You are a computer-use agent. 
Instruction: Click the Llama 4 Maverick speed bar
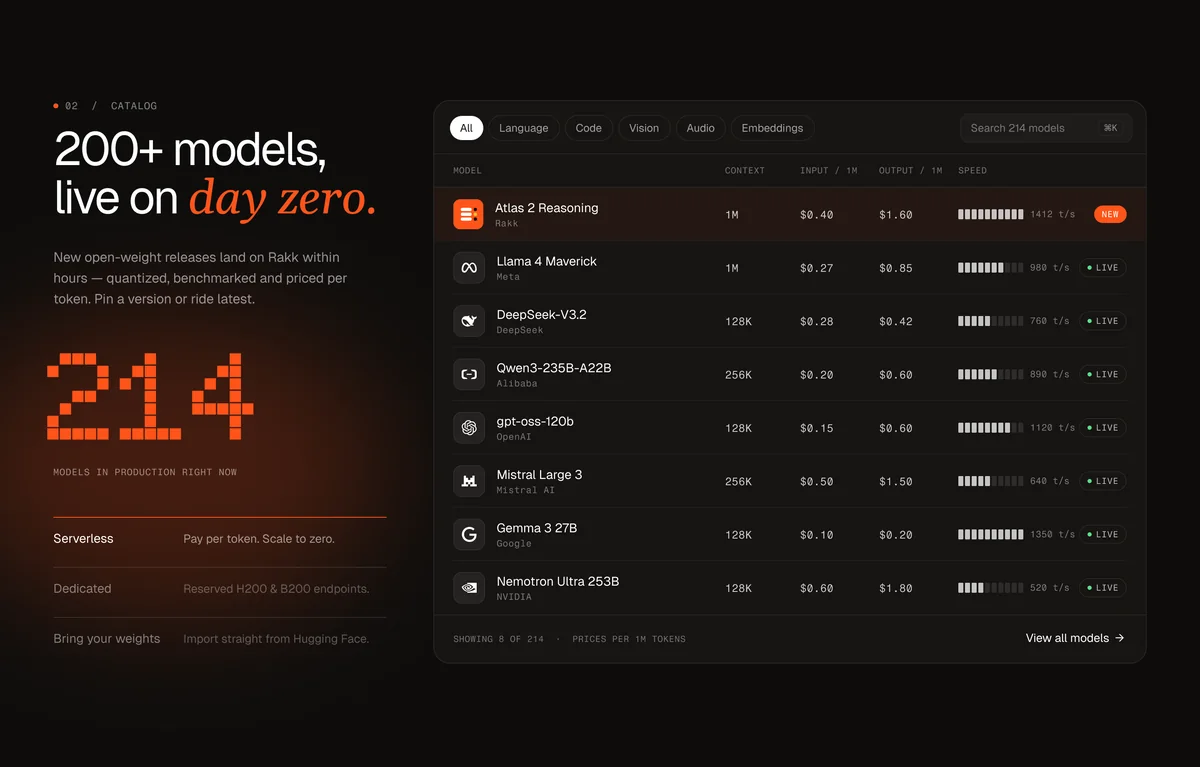point(991,268)
